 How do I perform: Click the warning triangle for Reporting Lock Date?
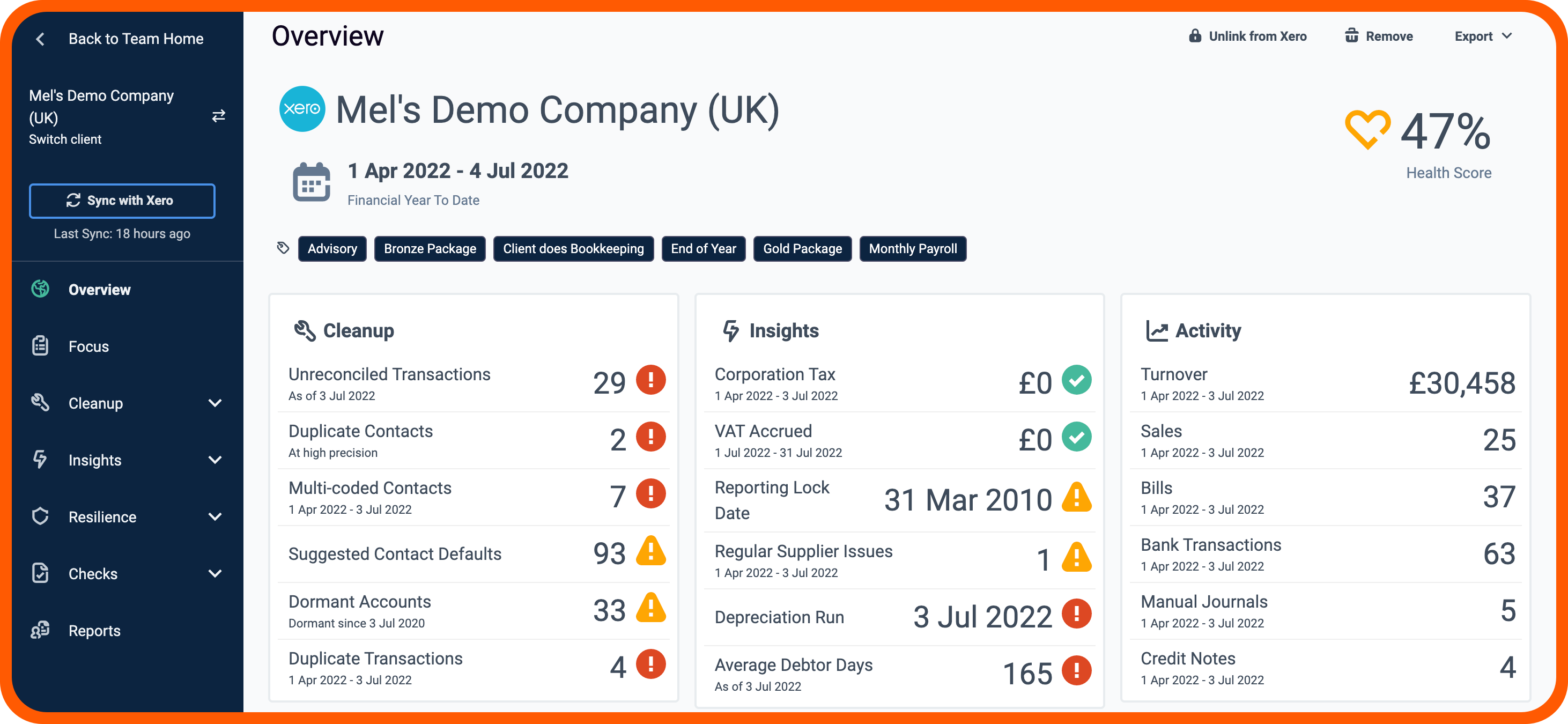[1076, 497]
